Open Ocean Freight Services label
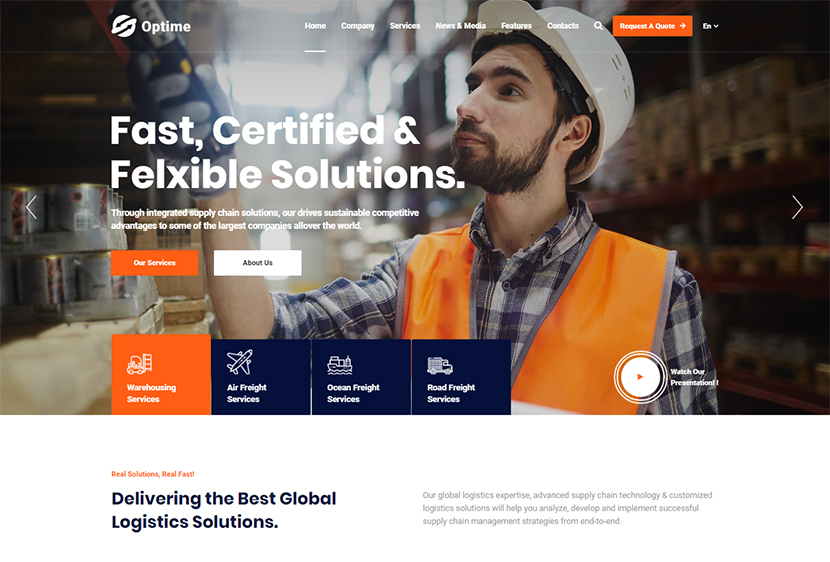830x562 pixels. pos(353,393)
